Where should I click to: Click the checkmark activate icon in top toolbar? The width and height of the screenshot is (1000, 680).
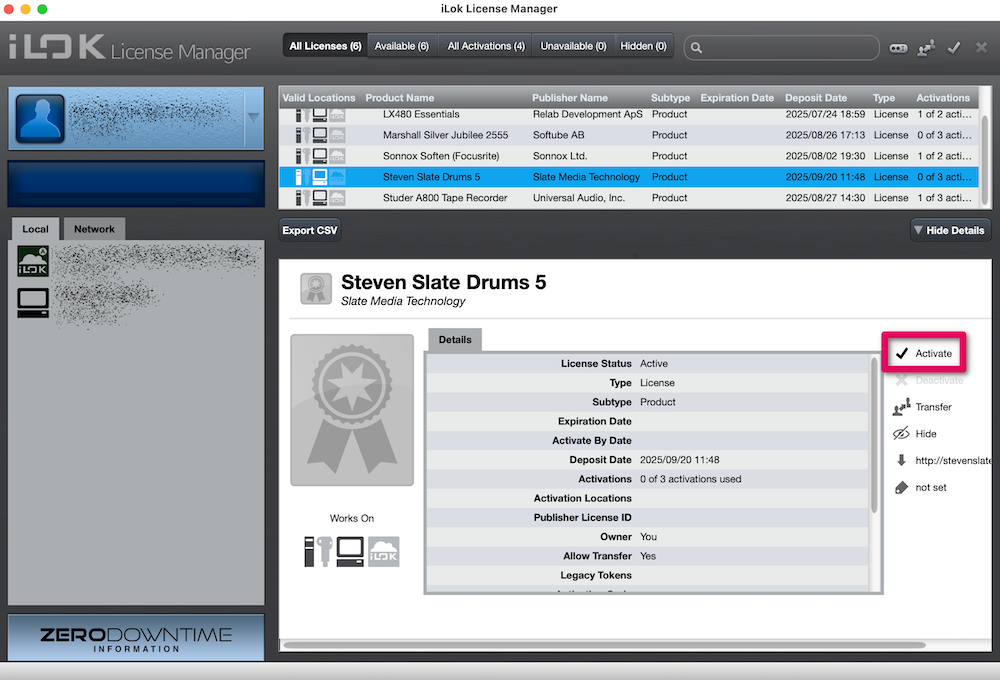click(x=954, y=47)
